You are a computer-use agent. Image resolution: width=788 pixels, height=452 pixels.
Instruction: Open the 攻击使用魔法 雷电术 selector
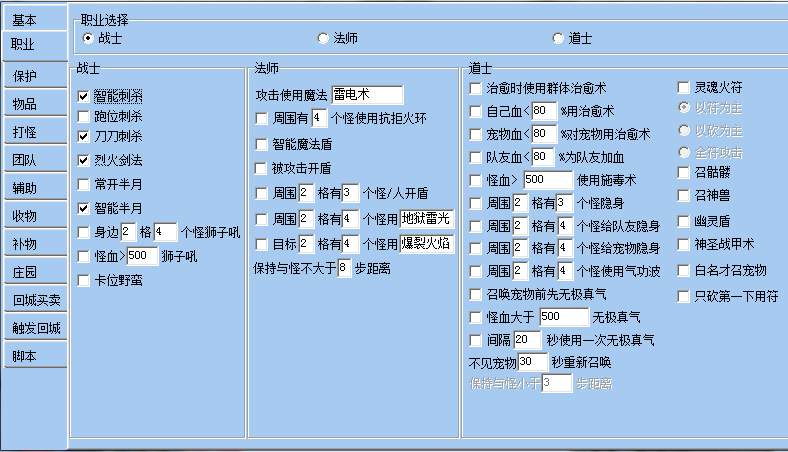[367, 95]
